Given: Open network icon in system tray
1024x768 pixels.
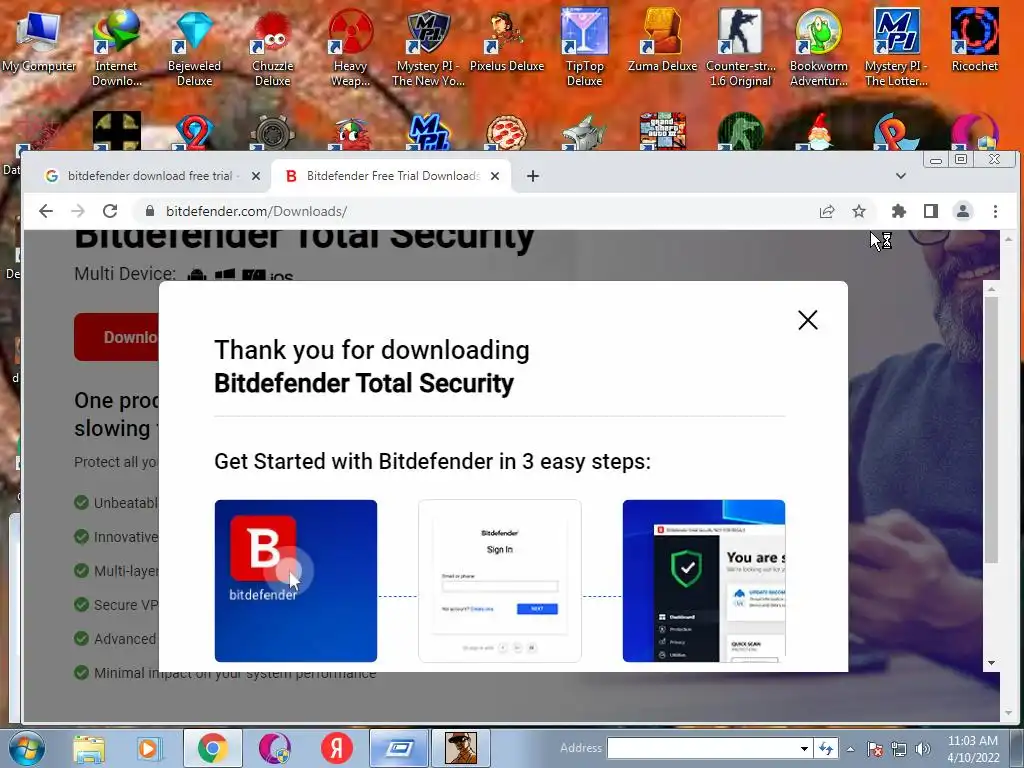Looking at the screenshot, I should tap(899, 749).
